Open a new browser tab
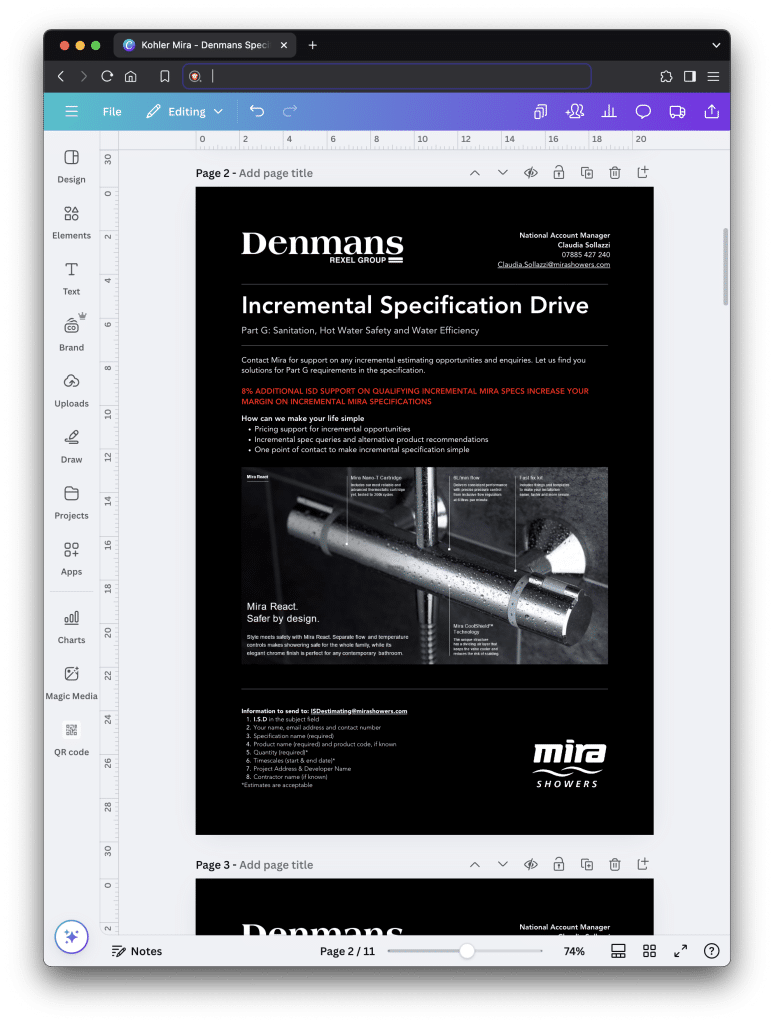 pyautogui.click(x=312, y=45)
